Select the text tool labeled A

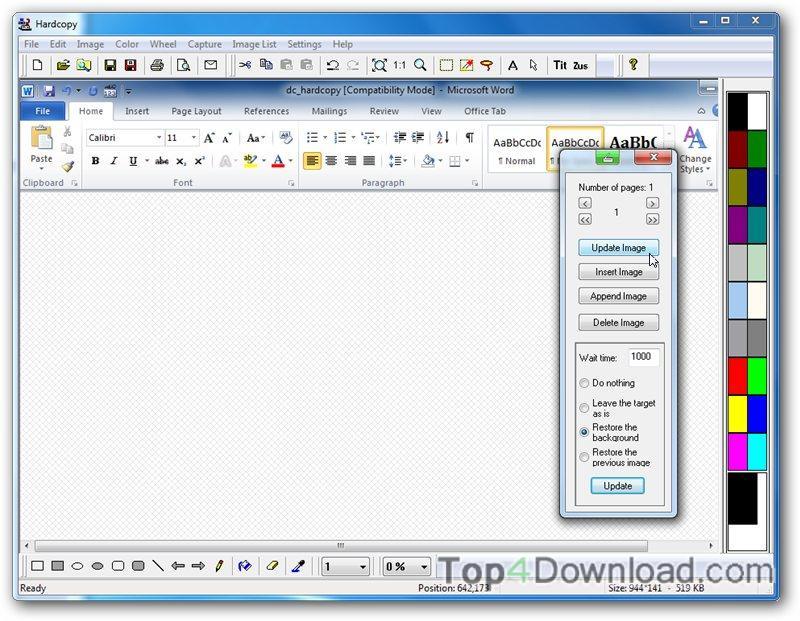click(x=512, y=65)
